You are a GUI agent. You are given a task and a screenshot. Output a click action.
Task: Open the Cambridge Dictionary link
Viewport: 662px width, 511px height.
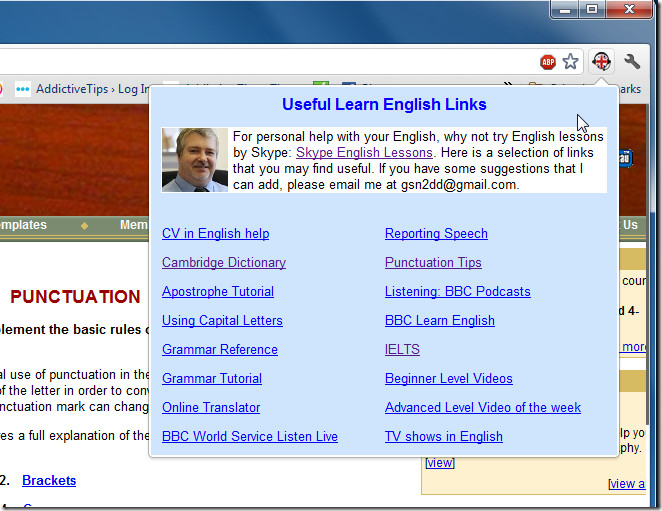pos(224,263)
